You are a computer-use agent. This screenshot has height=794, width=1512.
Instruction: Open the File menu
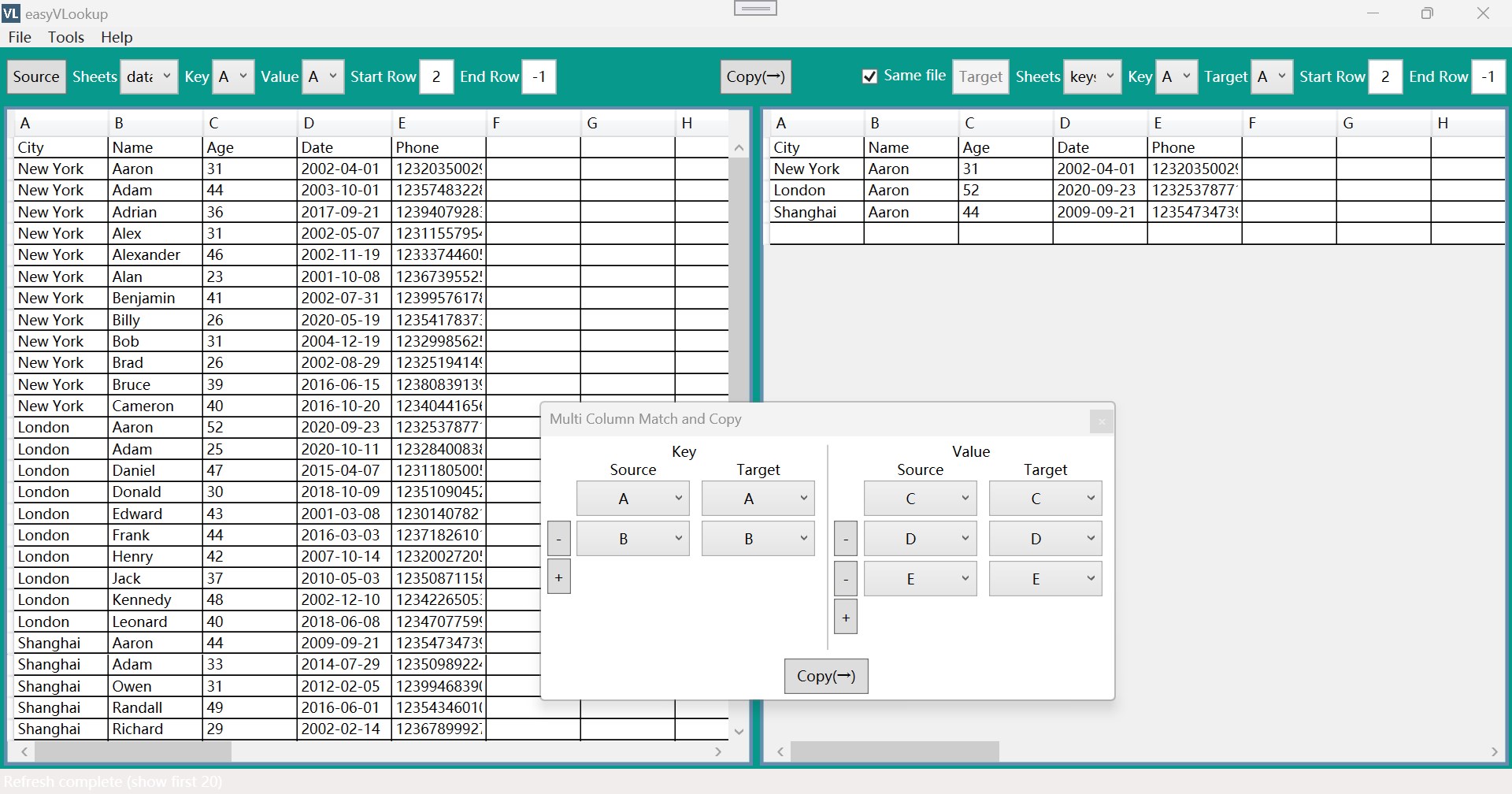tap(20, 37)
